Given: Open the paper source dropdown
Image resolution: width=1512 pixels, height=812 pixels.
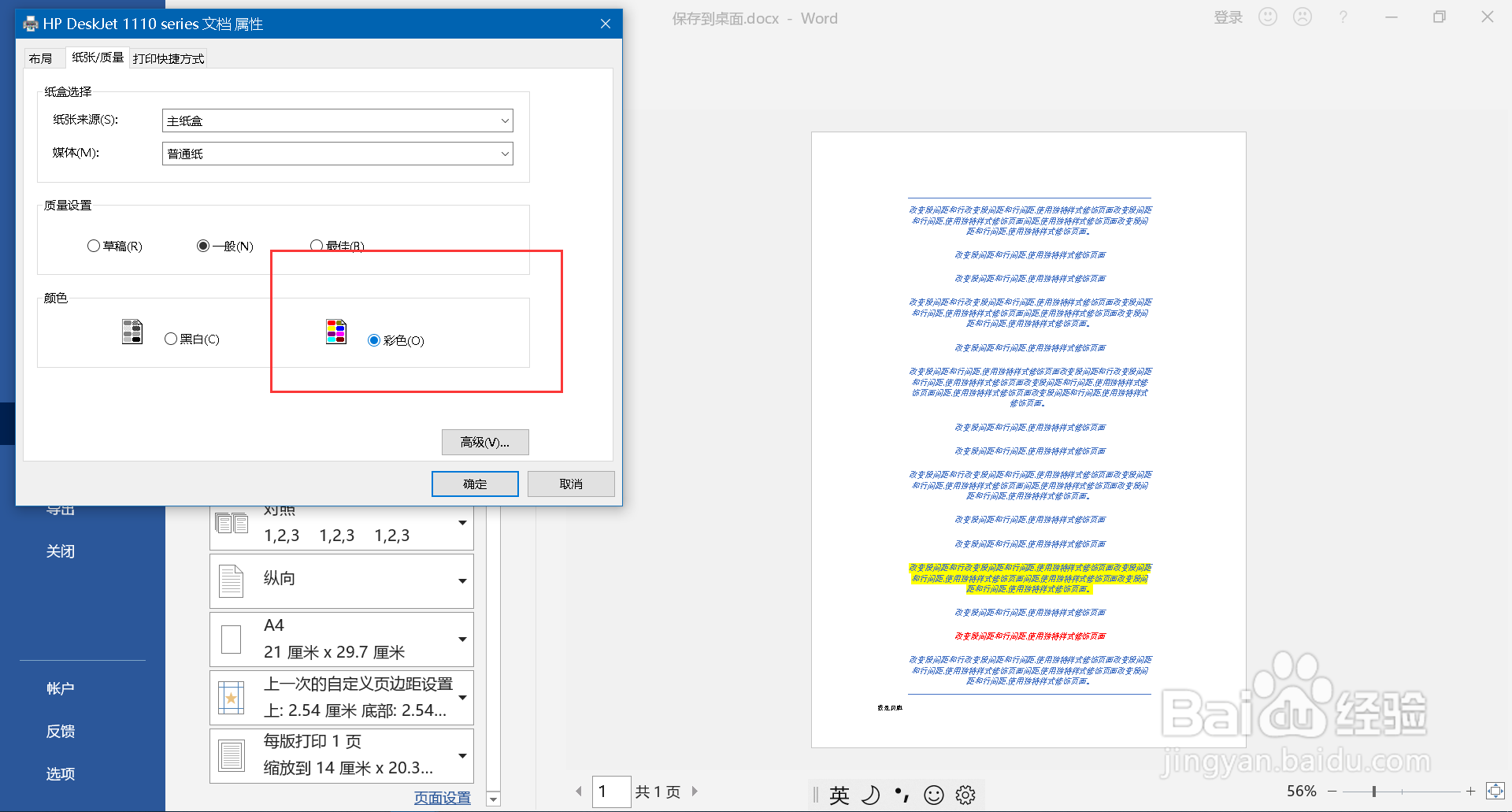Looking at the screenshot, I should point(338,121).
